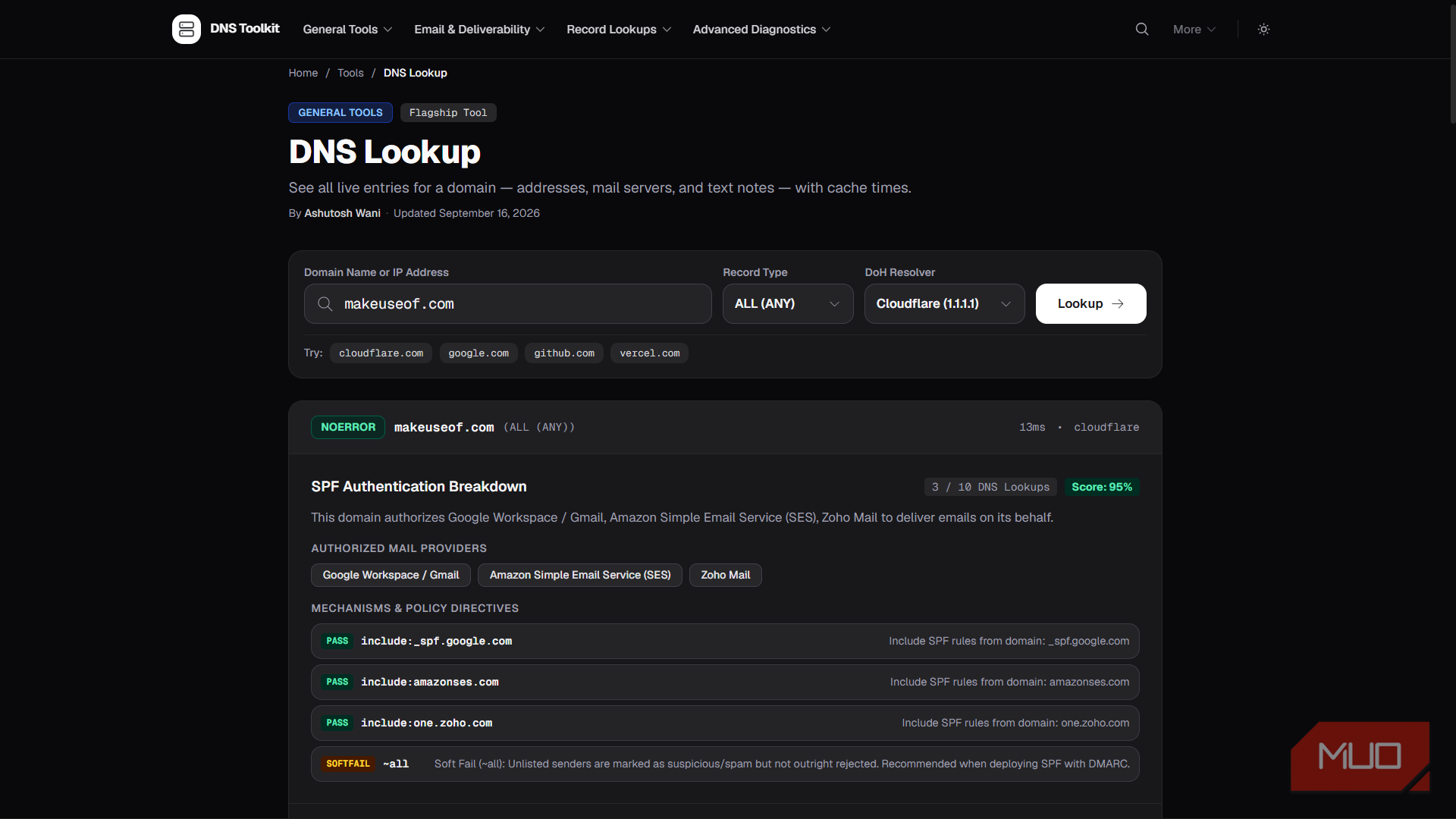The height and width of the screenshot is (819, 1456).
Task: Expand the General Tools menu
Action: point(347,29)
